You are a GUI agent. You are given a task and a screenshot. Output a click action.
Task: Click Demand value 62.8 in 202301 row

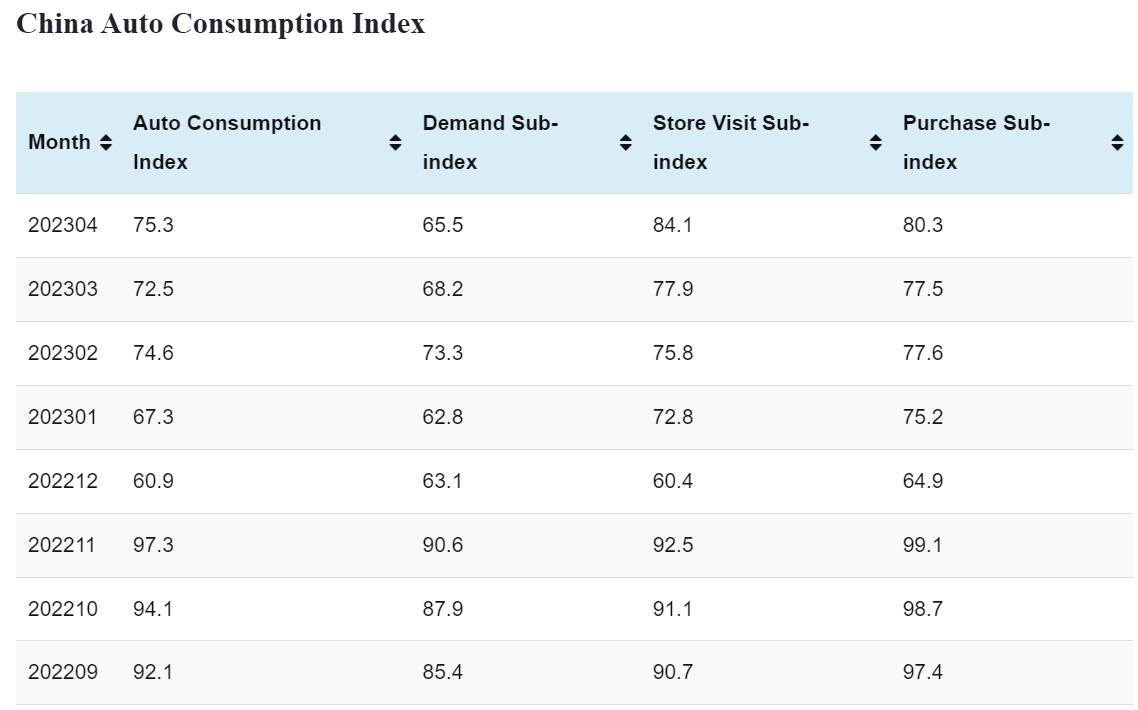point(442,417)
